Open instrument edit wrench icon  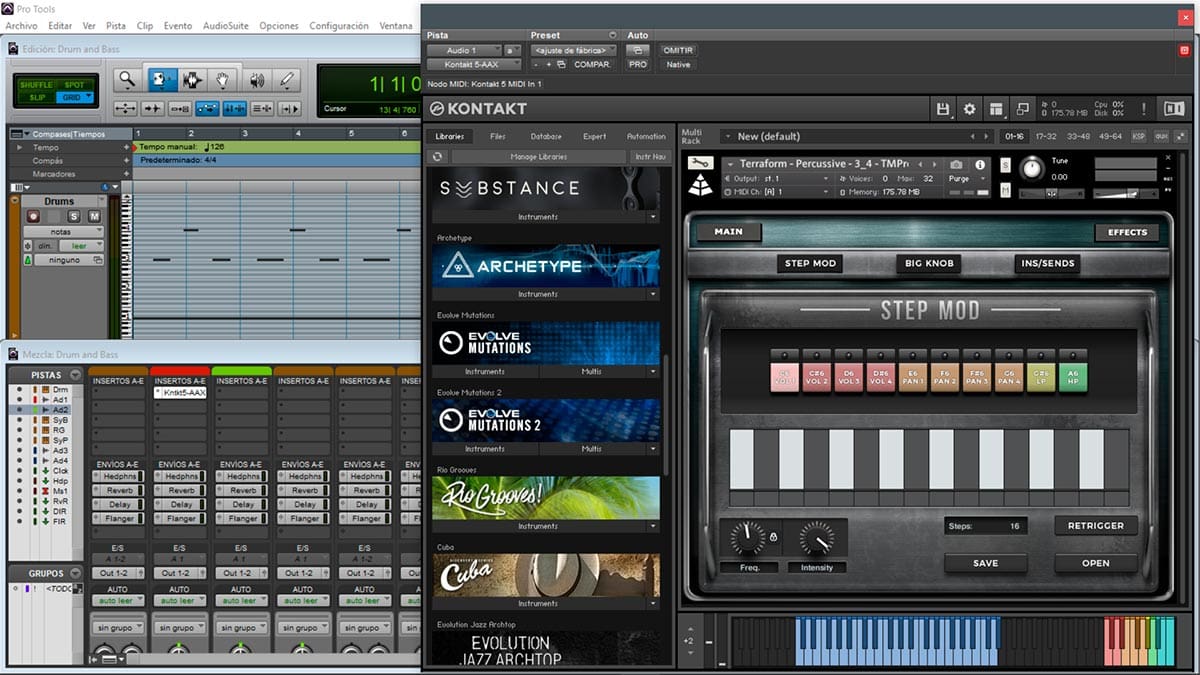(x=700, y=162)
